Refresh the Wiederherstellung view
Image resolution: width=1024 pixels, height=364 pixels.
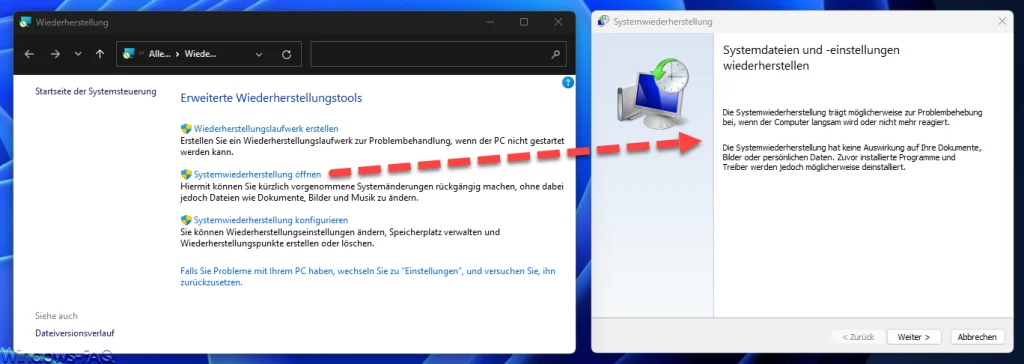coord(286,55)
